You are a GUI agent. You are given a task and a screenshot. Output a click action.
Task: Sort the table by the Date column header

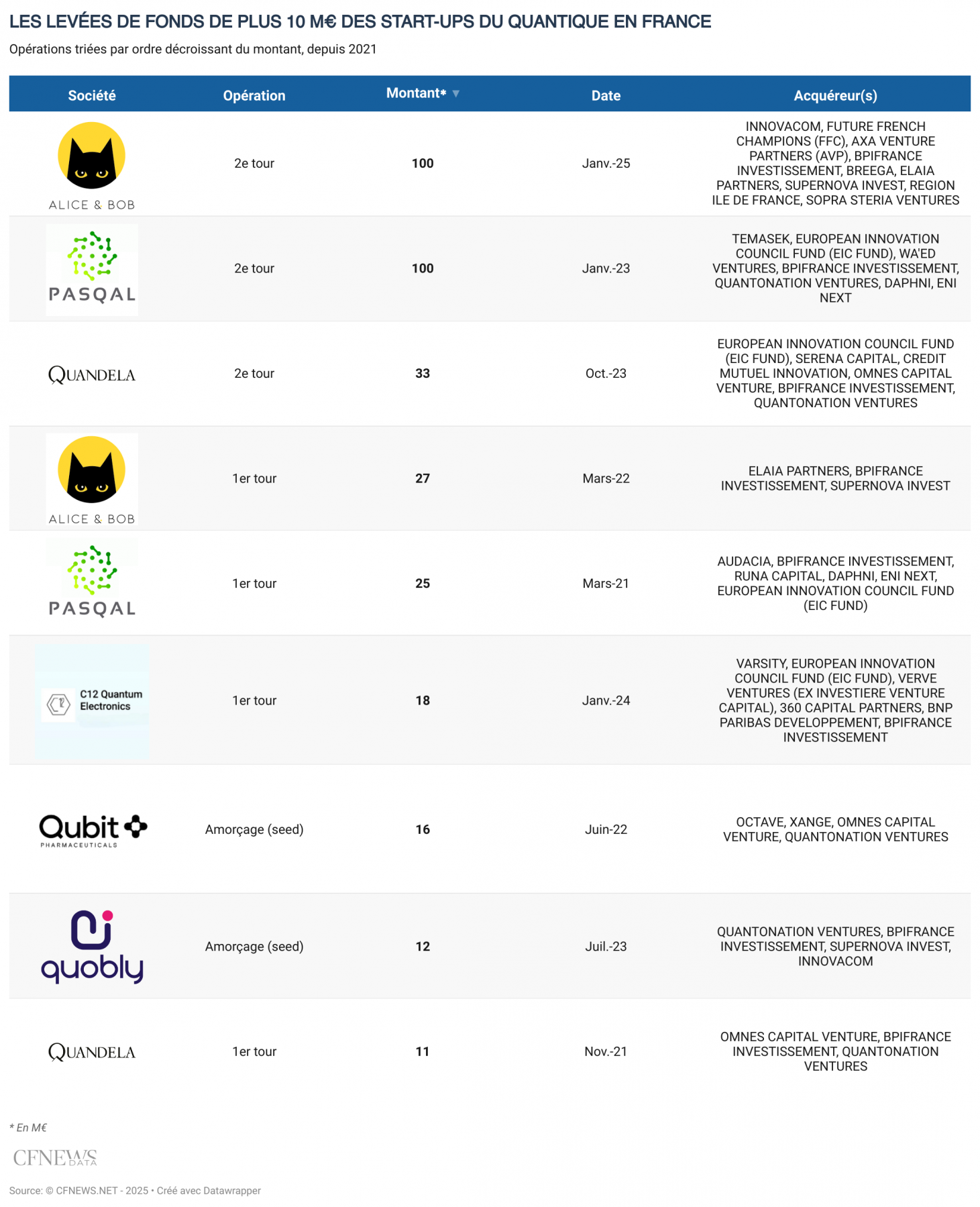(x=606, y=95)
